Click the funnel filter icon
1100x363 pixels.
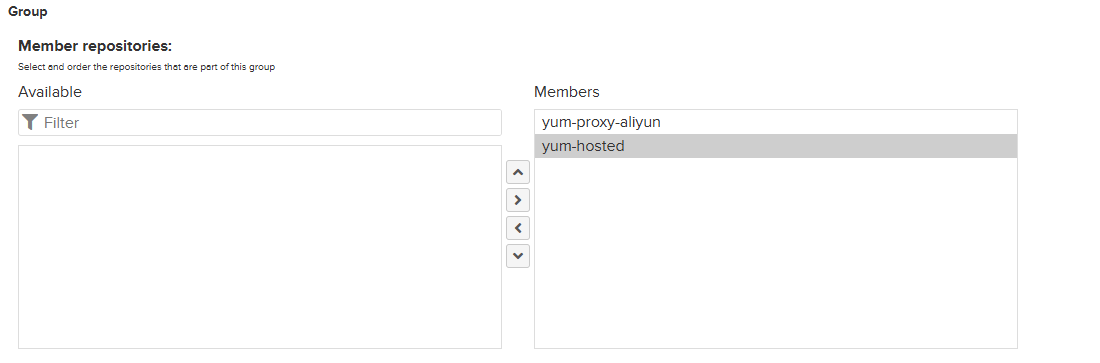coord(29,122)
